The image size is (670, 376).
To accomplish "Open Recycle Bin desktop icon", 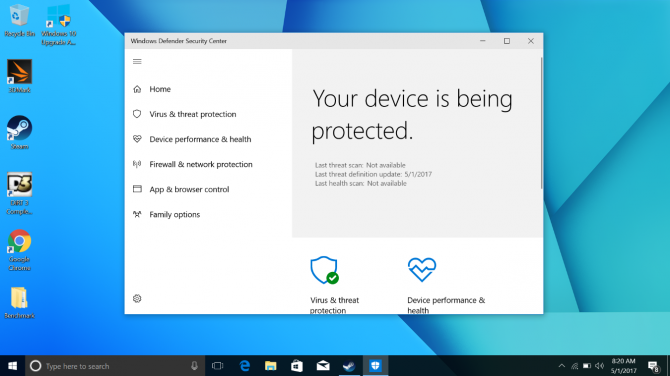I will click(19, 20).
